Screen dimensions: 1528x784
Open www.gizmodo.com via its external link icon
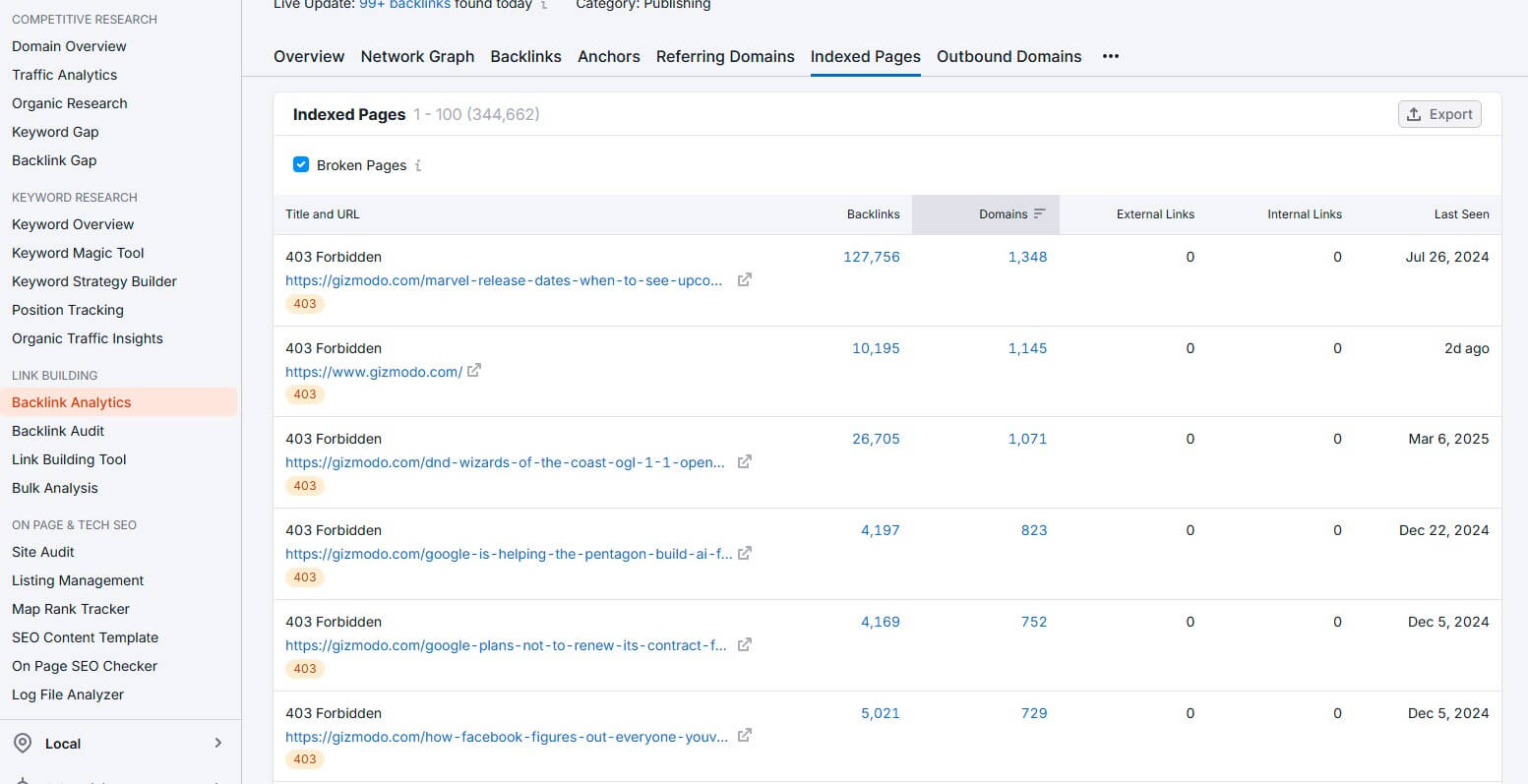475,371
